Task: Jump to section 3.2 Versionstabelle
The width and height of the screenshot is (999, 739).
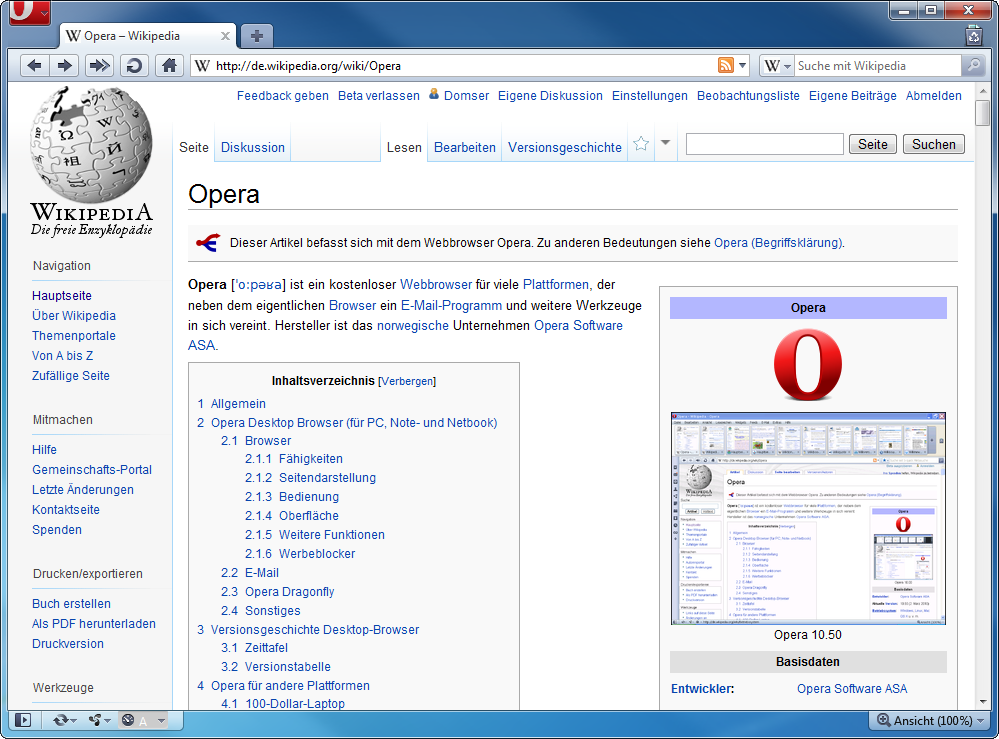Action: (x=276, y=667)
